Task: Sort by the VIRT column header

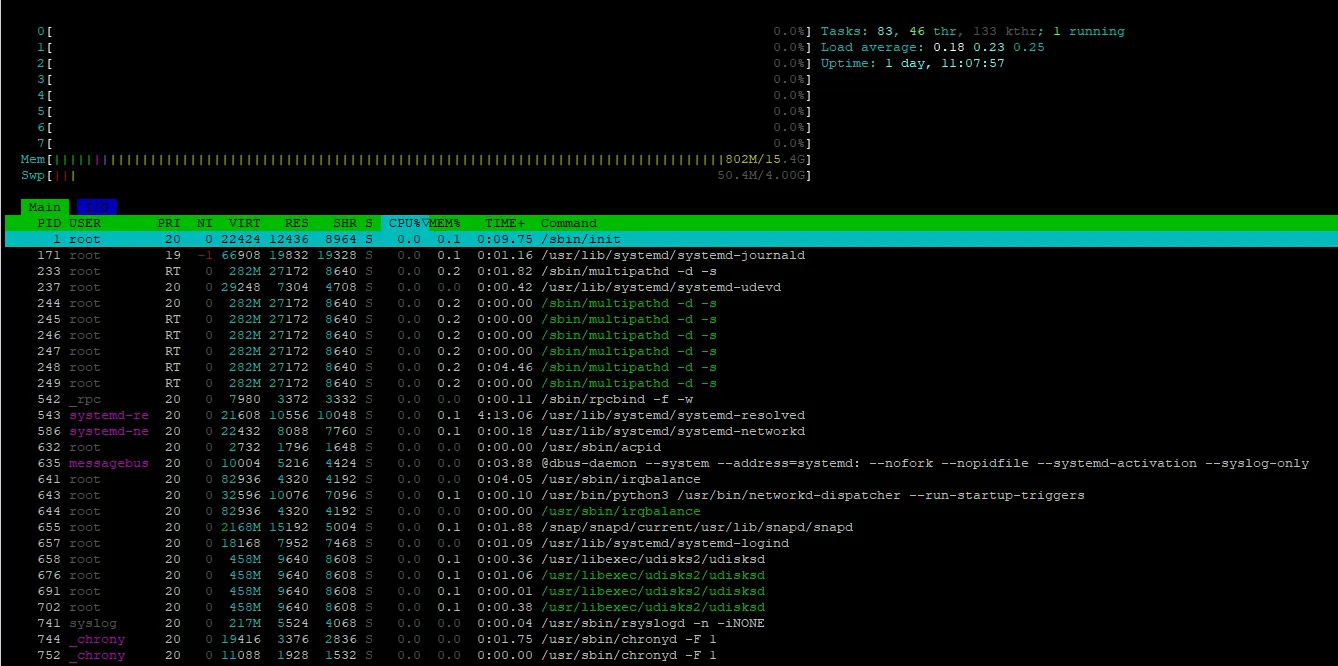Action: (245, 223)
